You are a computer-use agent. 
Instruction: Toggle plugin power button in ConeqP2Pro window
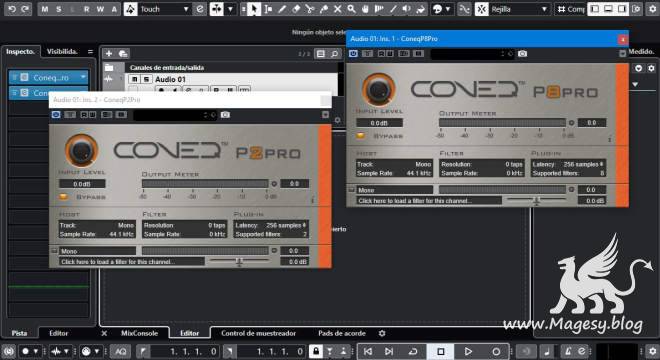(x=56, y=115)
